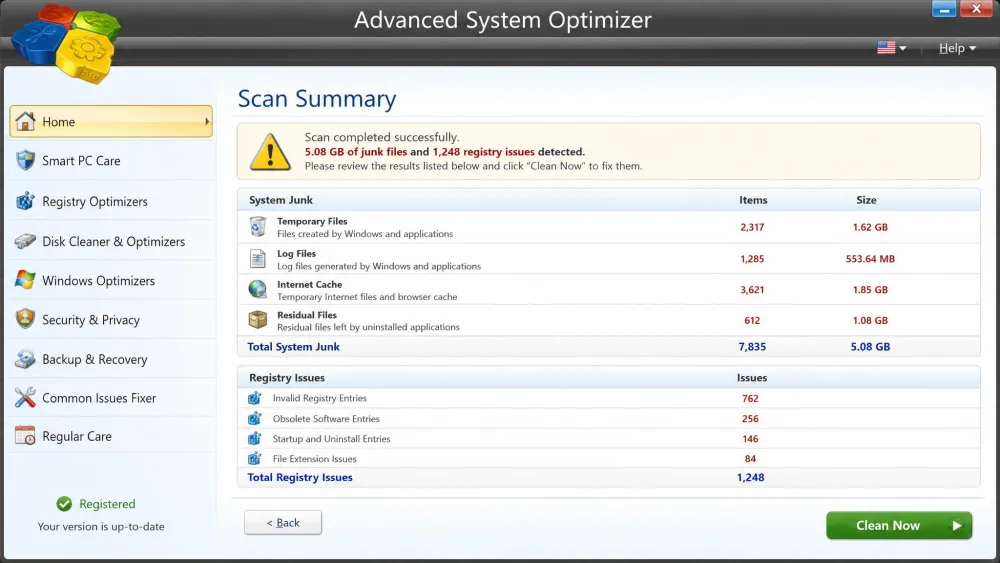Select the Temporary Files label
This screenshot has width=1000, height=563.
click(x=312, y=221)
